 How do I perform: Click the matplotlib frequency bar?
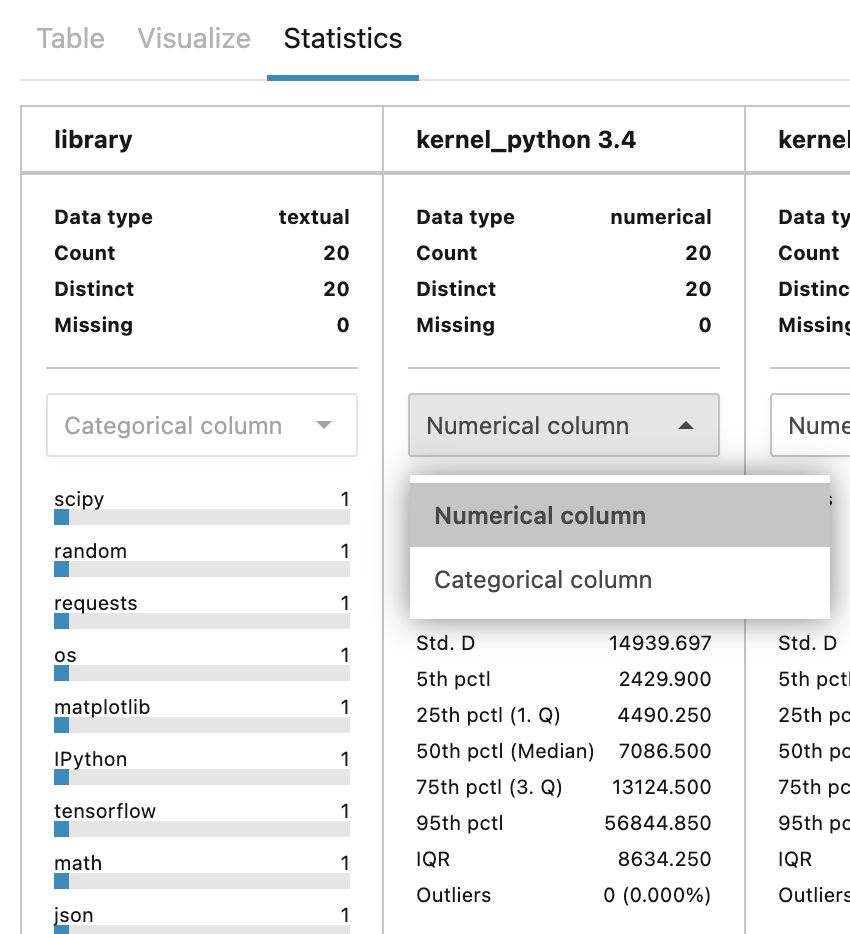coord(201,725)
